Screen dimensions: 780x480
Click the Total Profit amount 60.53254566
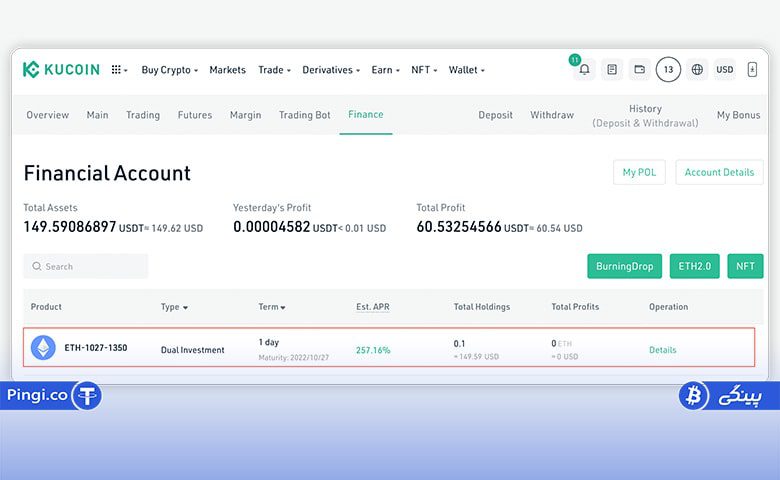click(459, 227)
